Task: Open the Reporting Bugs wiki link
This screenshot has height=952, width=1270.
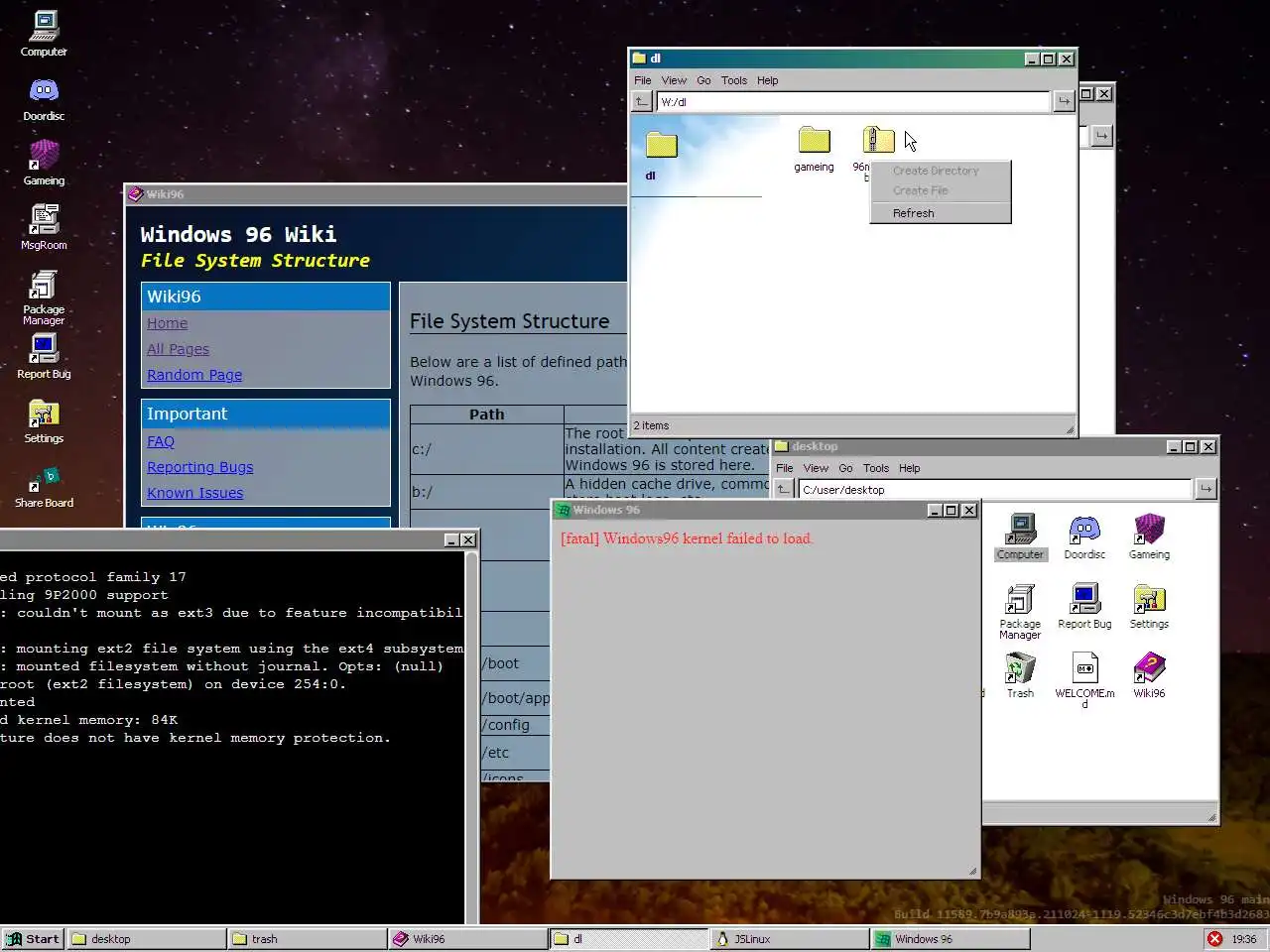Action: tap(200, 467)
